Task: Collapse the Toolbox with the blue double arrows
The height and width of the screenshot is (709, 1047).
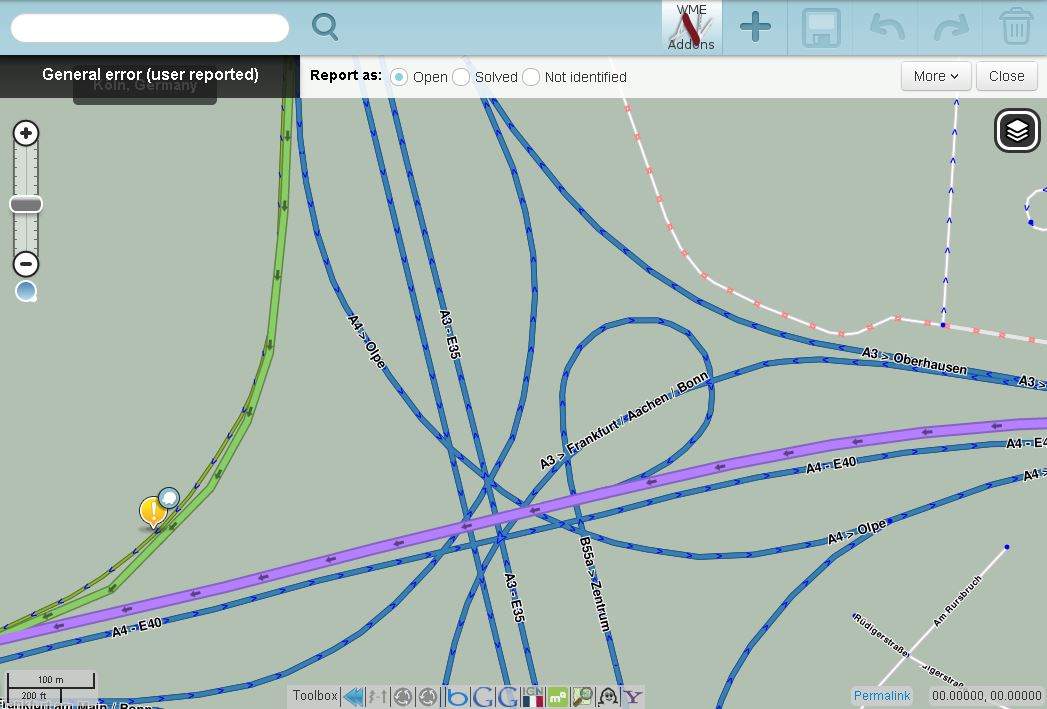Action: [352, 696]
